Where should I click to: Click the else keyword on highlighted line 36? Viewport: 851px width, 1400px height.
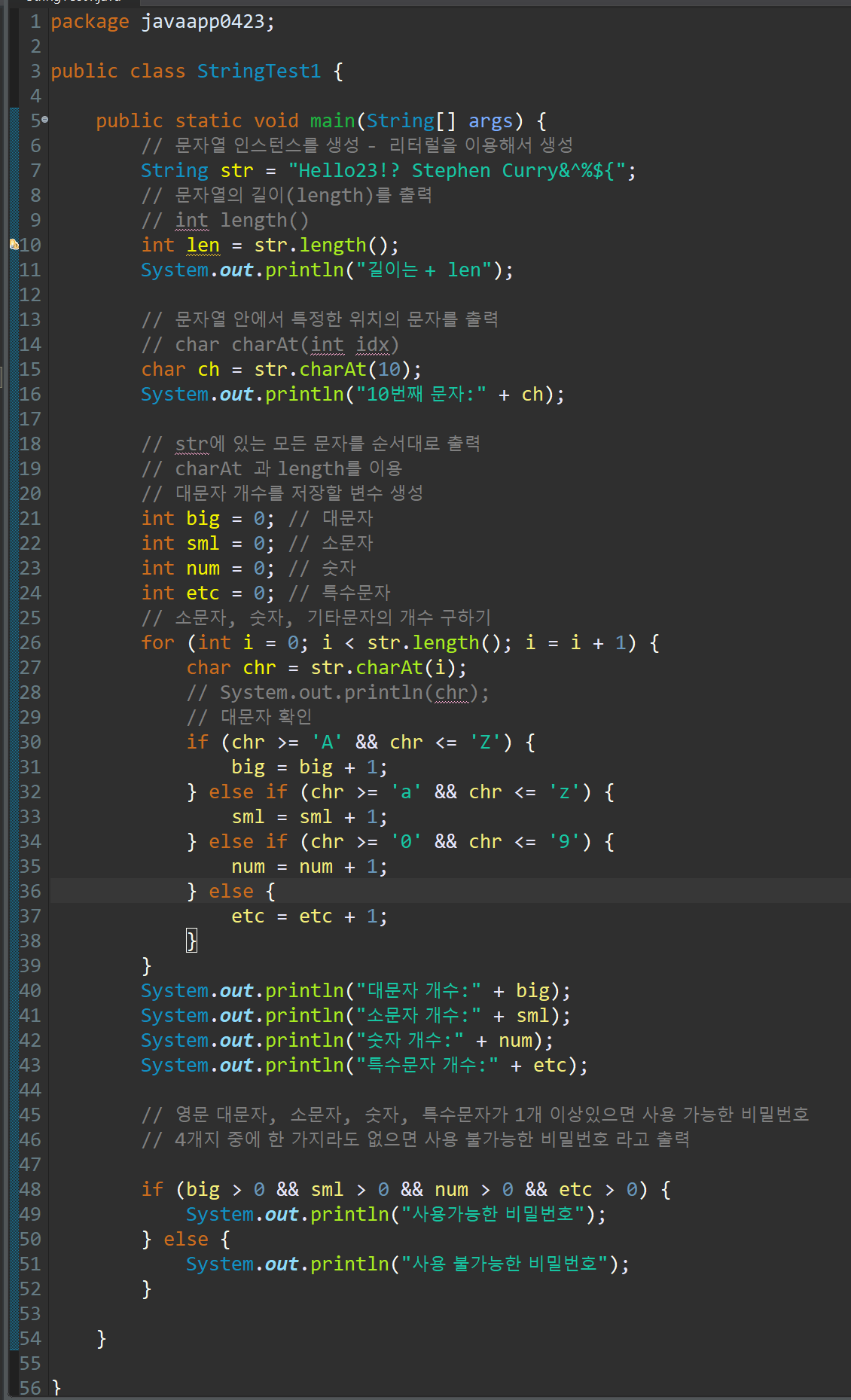coord(231,891)
